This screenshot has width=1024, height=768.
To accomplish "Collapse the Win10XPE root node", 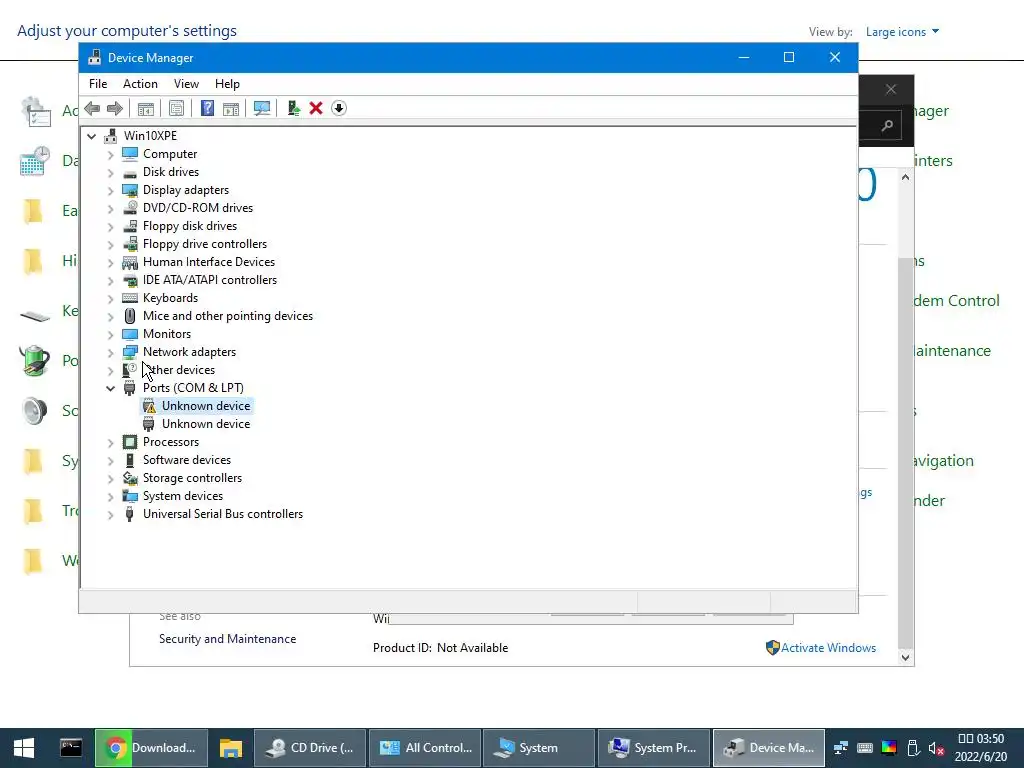I will 91,136.
